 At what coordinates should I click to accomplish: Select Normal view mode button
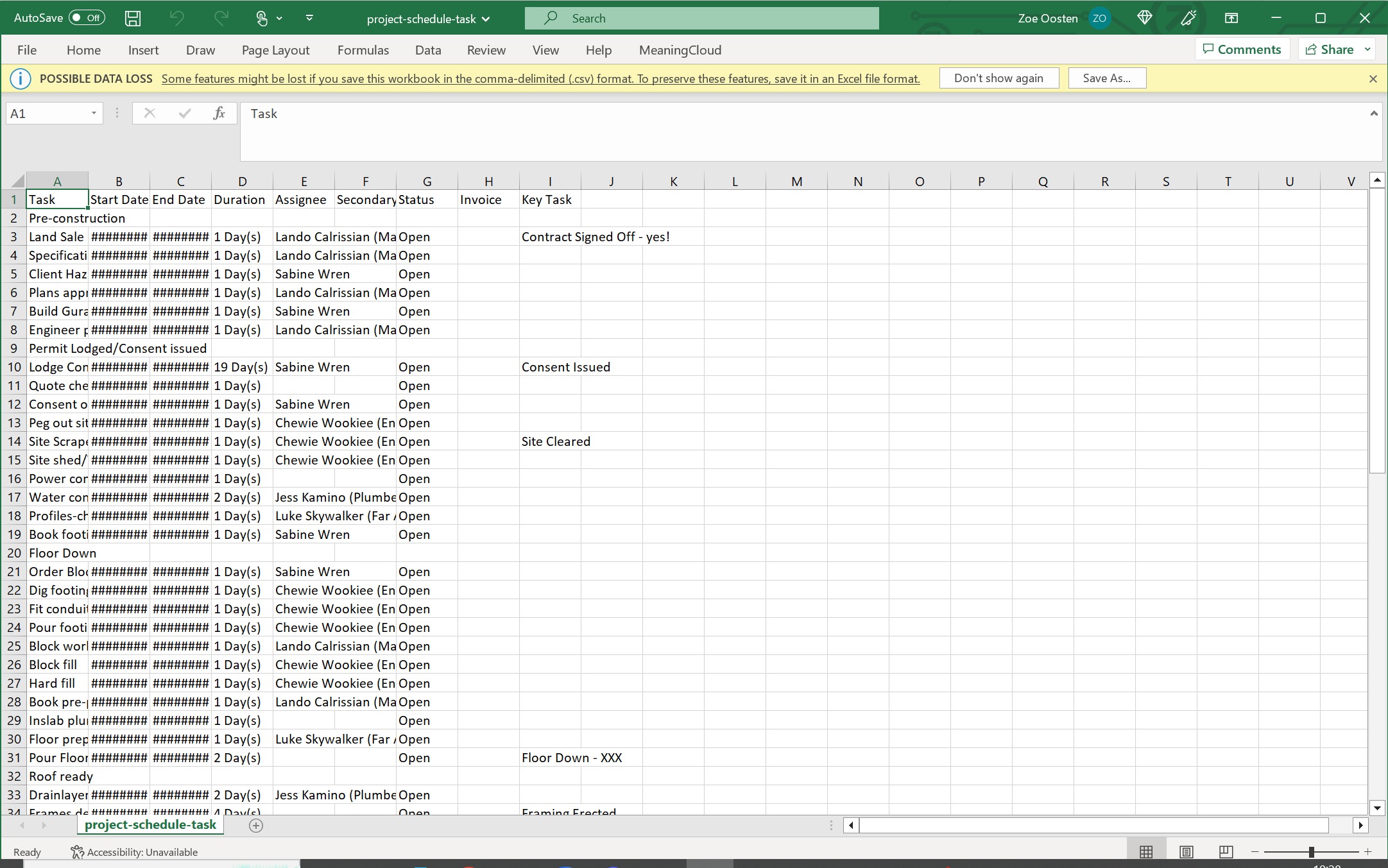pyautogui.click(x=1146, y=852)
